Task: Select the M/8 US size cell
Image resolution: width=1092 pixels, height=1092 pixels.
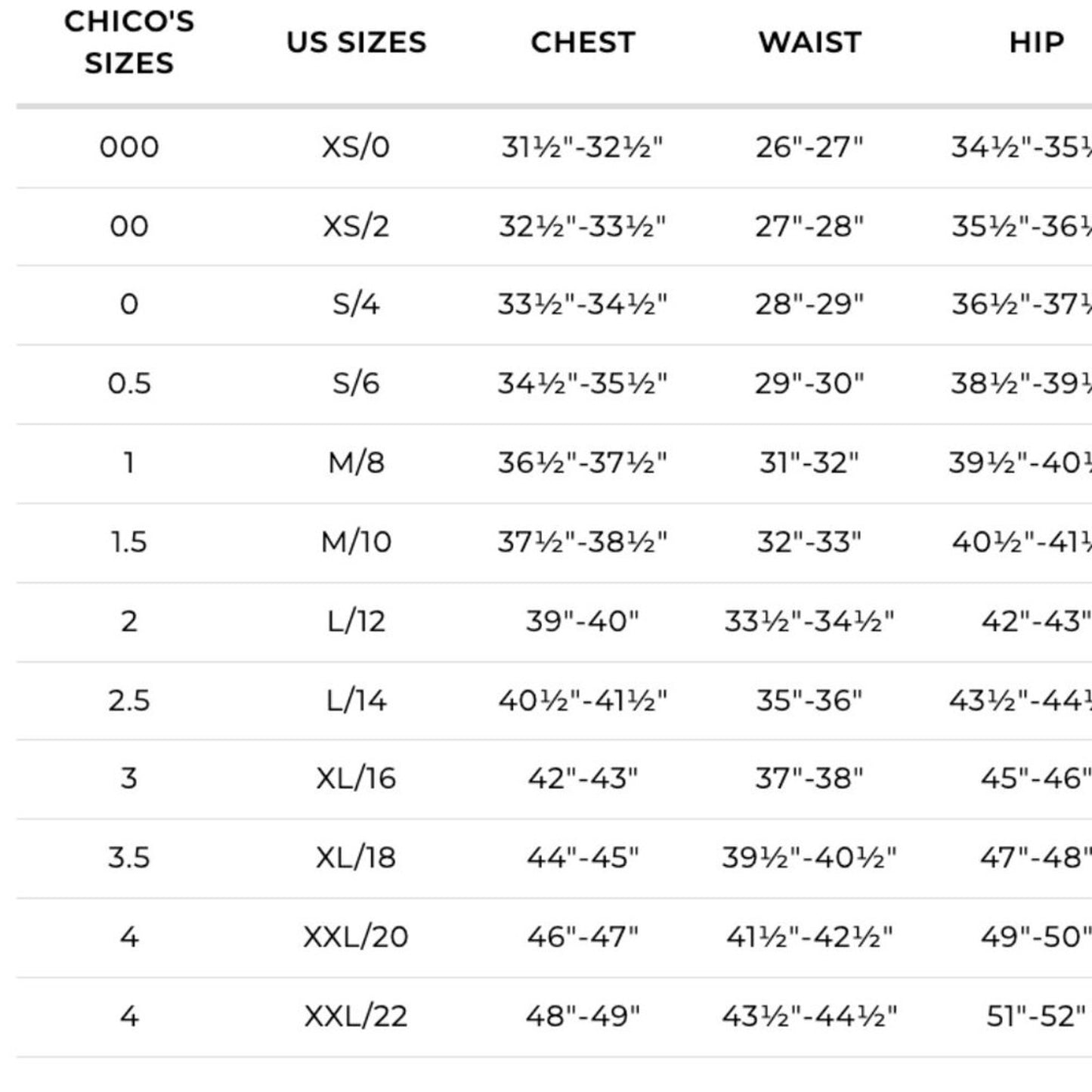Action: point(356,462)
